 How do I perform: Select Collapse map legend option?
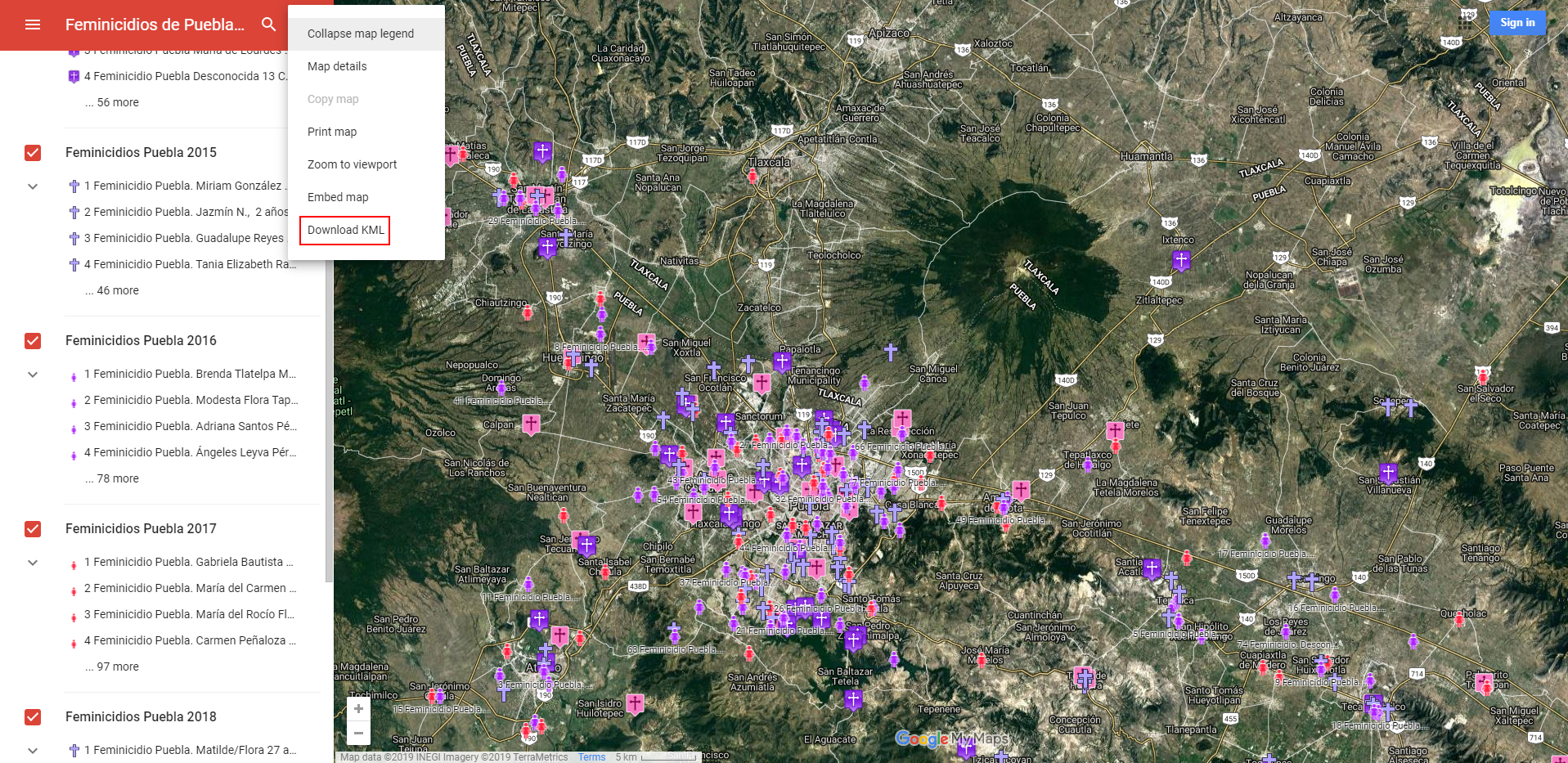pyautogui.click(x=366, y=34)
